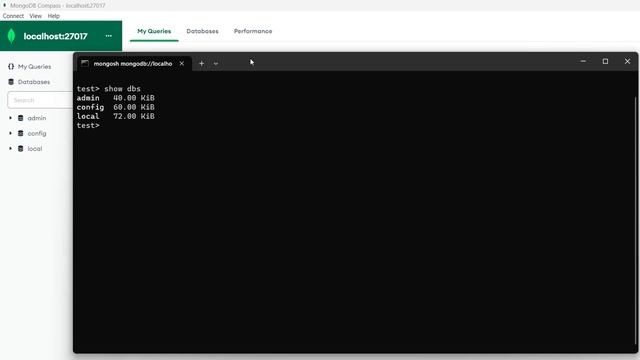Open the Connect menu
Screen dimensions: 640x360
13,16
